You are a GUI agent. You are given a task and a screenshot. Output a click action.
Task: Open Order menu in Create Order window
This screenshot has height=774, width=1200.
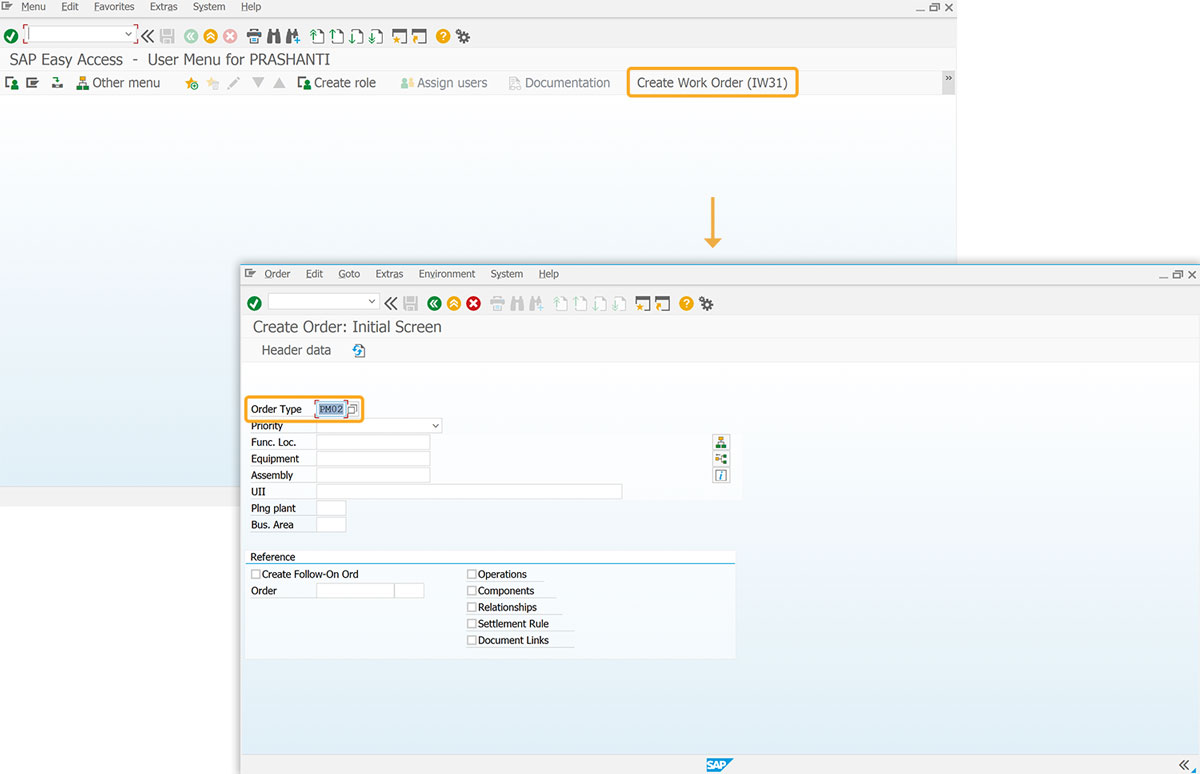click(277, 274)
